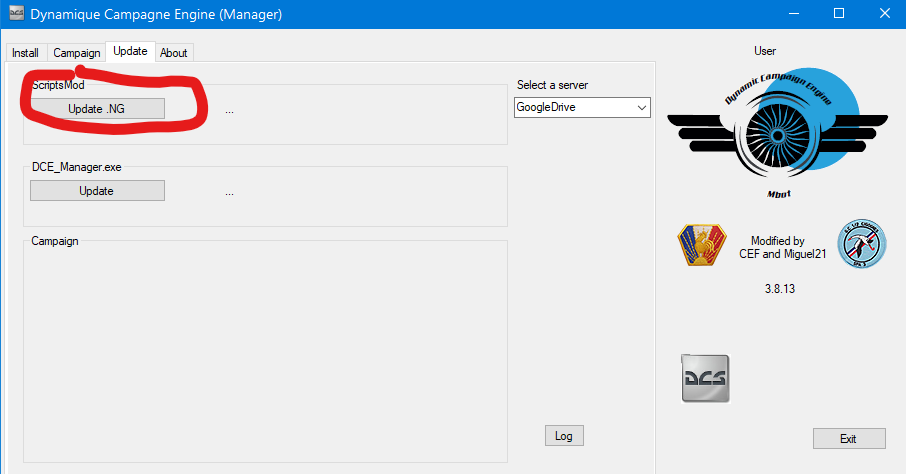Click the ScriptsMod group label
The width and height of the screenshot is (906, 474).
pos(58,85)
